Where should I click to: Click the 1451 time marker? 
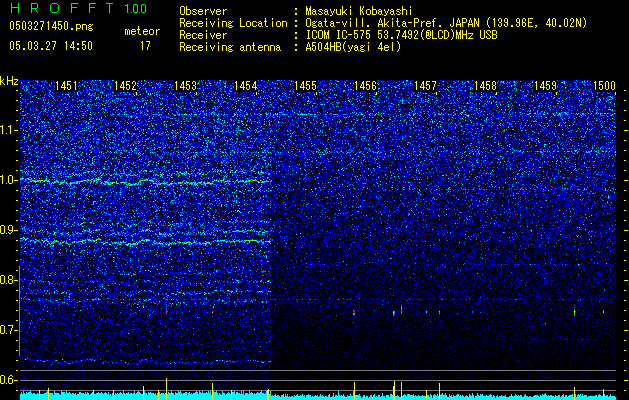[66, 86]
